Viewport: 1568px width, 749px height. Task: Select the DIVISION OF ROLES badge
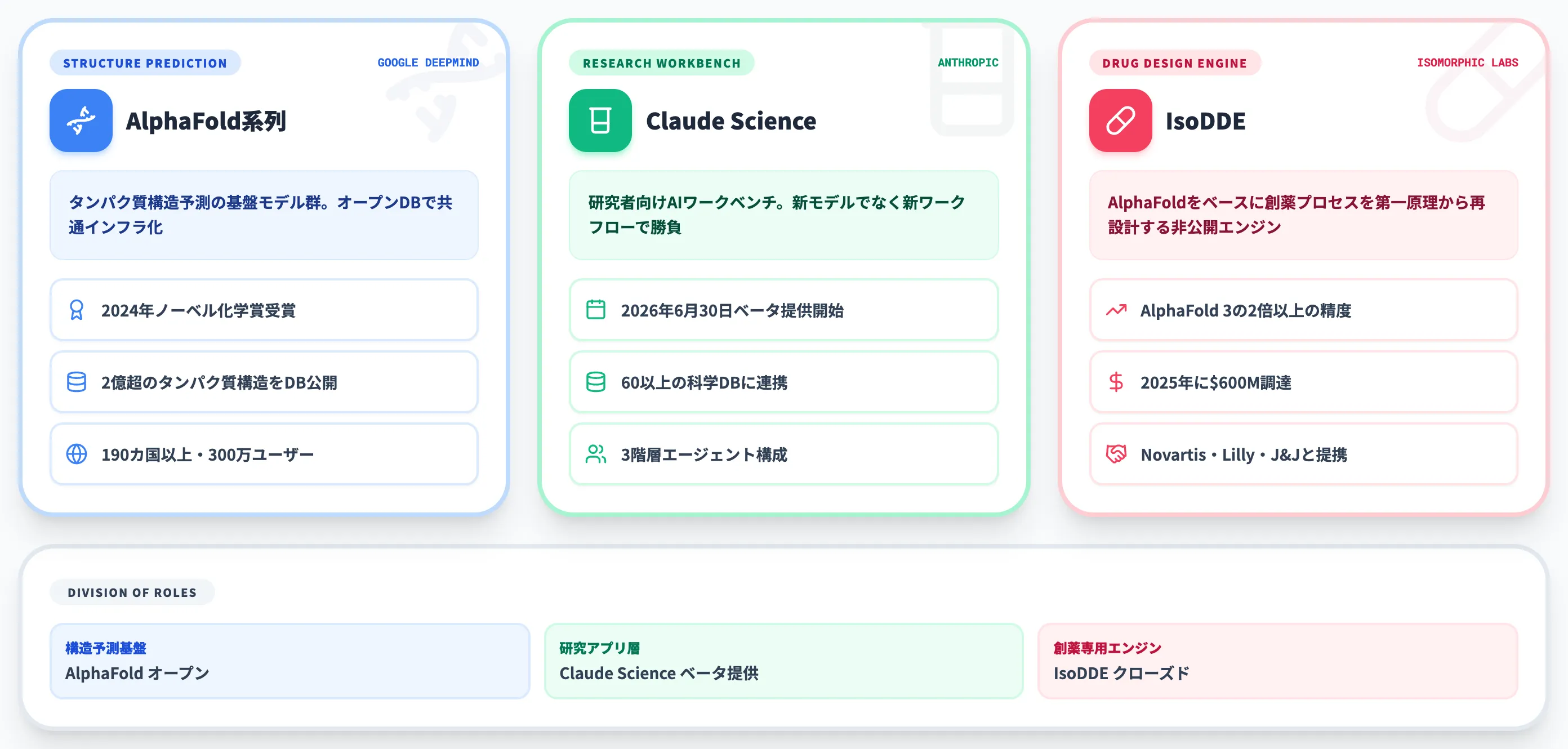(x=132, y=592)
